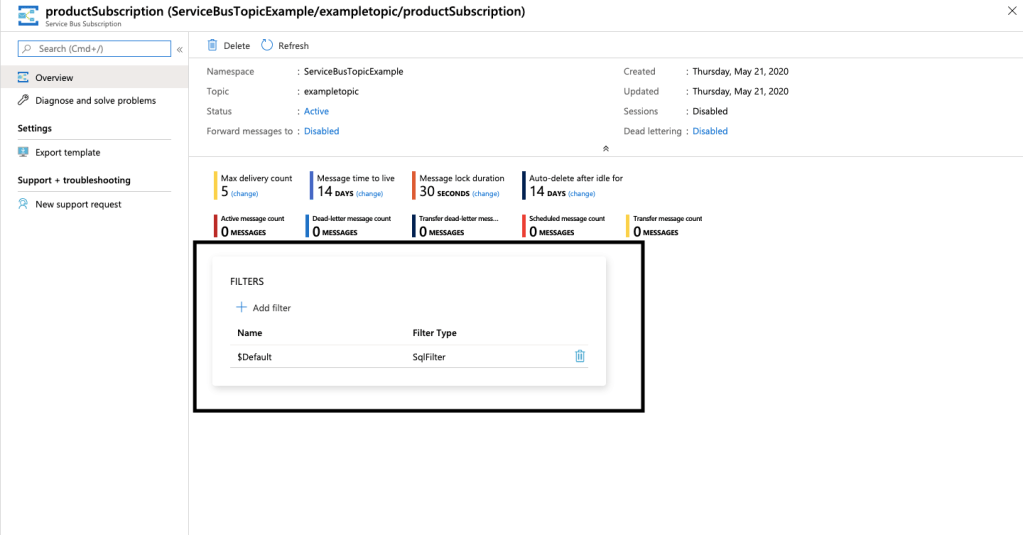Image resolution: width=1023 pixels, height=535 pixels.
Task: Change the Message time to live
Action: click(x=369, y=194)
